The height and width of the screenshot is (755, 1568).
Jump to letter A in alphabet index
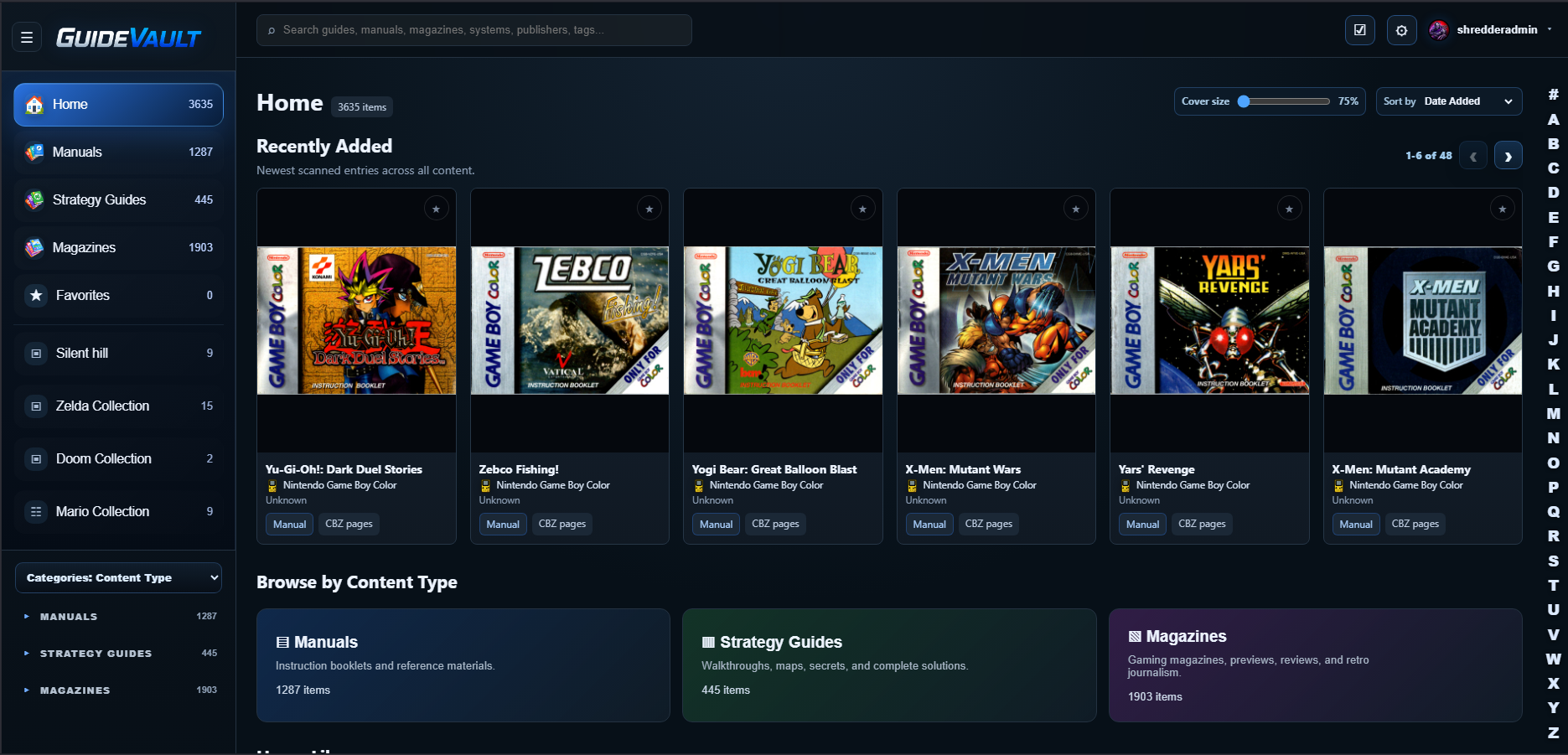(x=1553, y=120)
